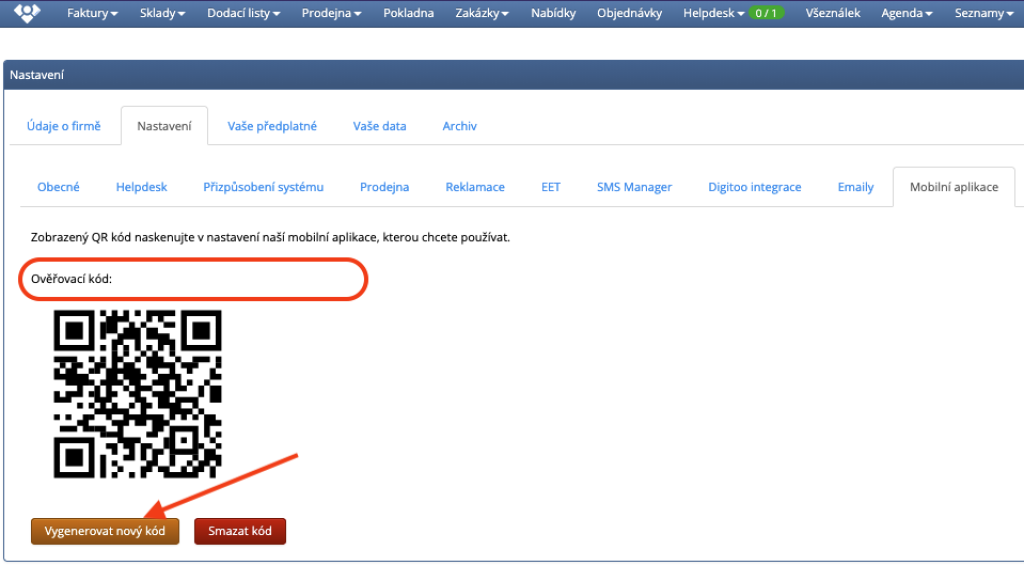
Task: Open the SMS Manager settings tab
Action: 634,187
